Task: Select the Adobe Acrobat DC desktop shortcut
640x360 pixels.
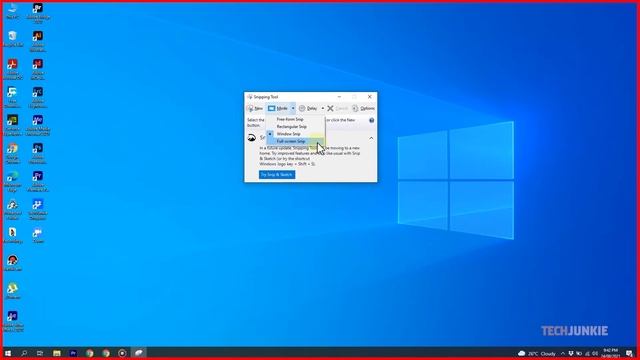Action: point(13,69)
